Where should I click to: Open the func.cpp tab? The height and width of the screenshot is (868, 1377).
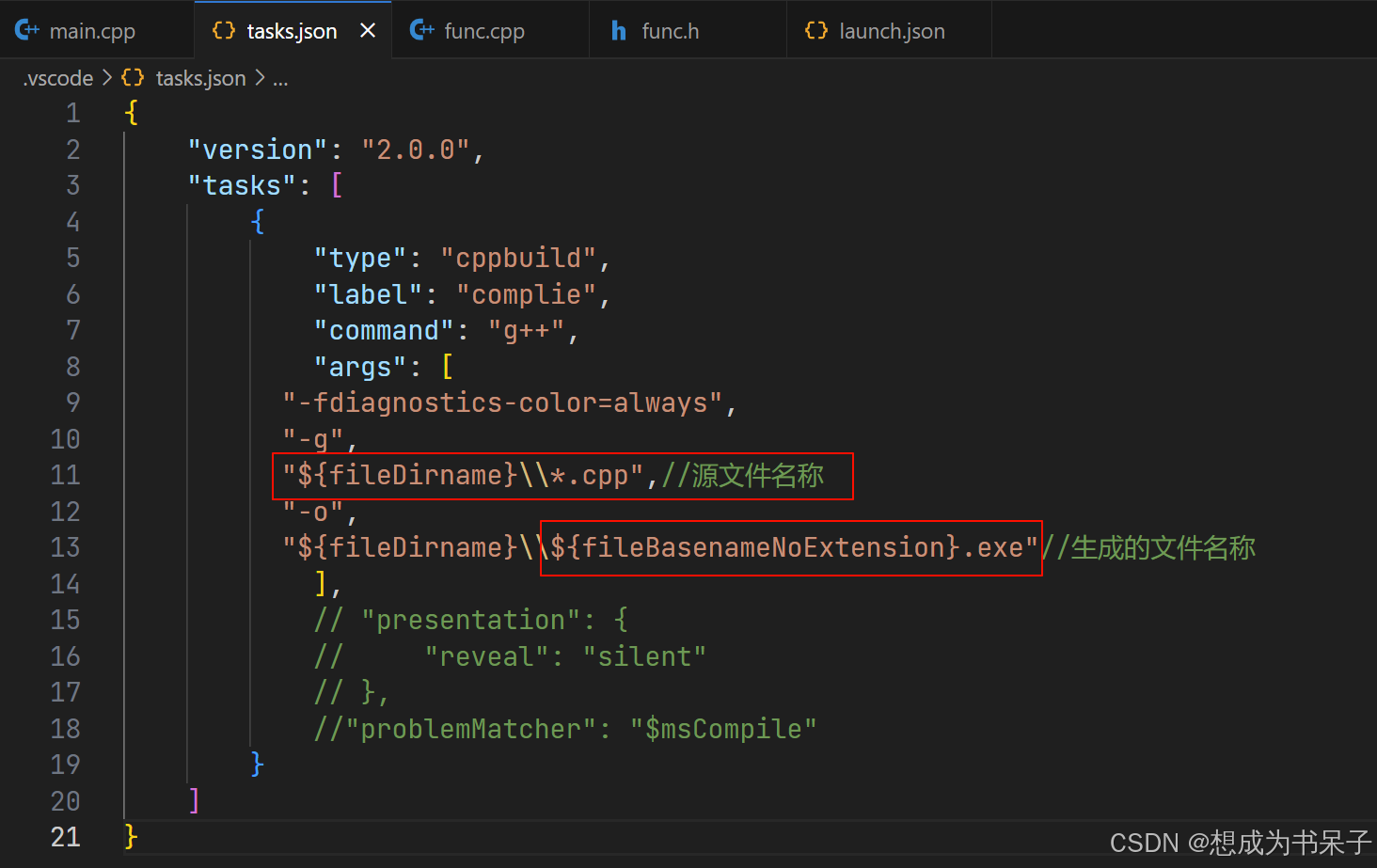(x=486, y=29)
